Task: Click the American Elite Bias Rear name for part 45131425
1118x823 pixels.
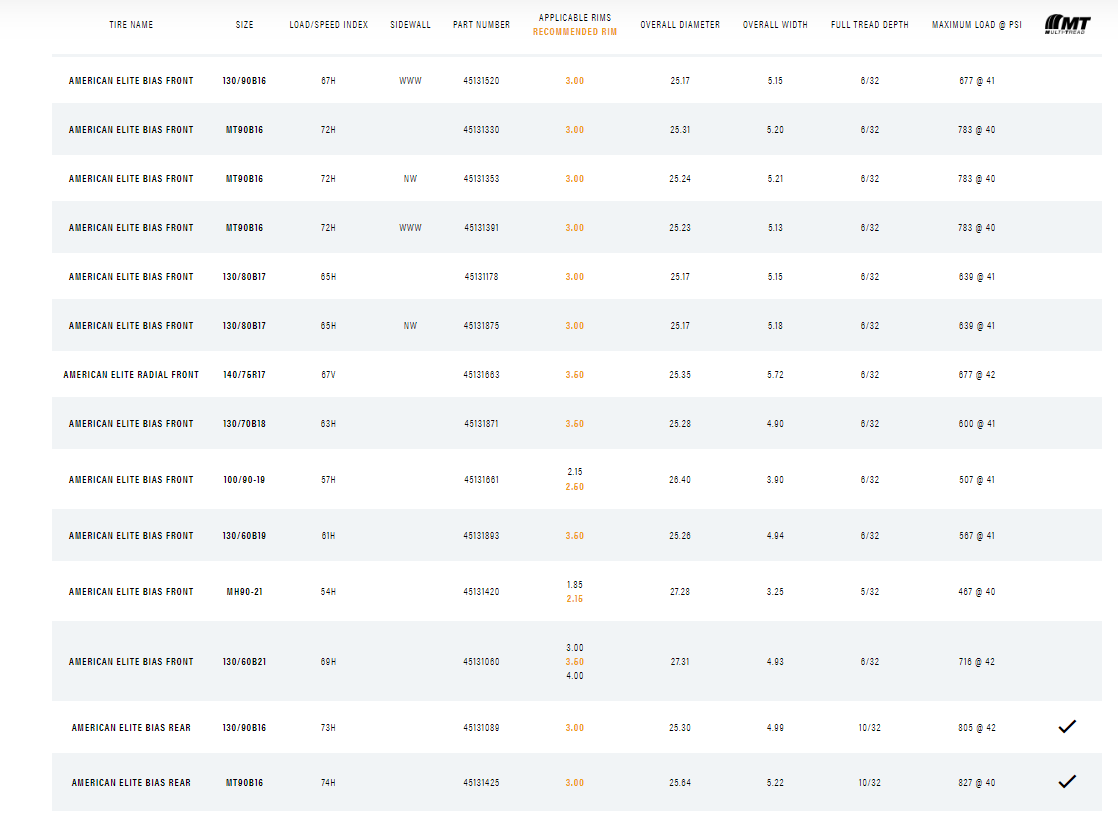Action: pos(131,783)
